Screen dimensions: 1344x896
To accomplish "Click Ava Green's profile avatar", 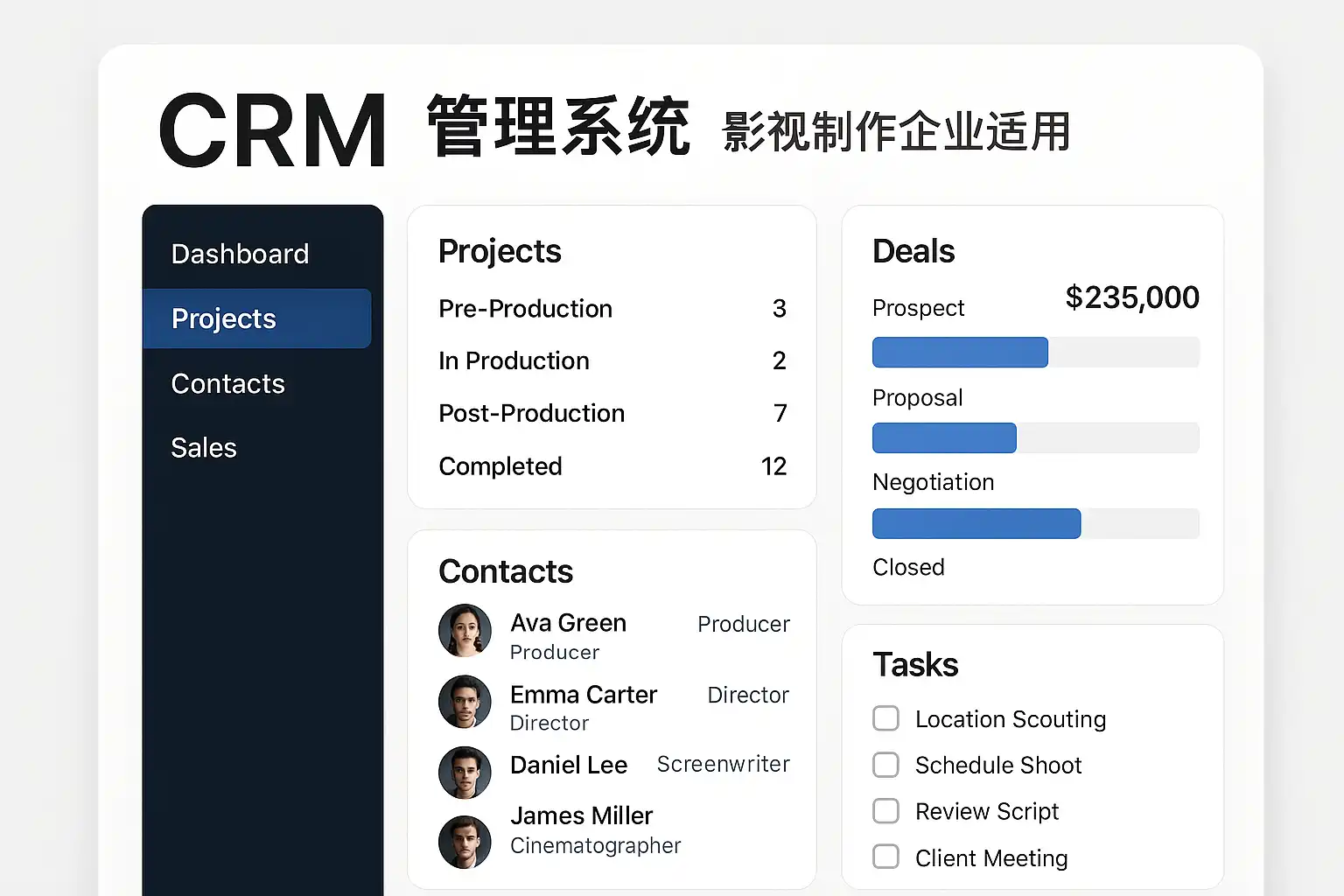I will 465,631.
